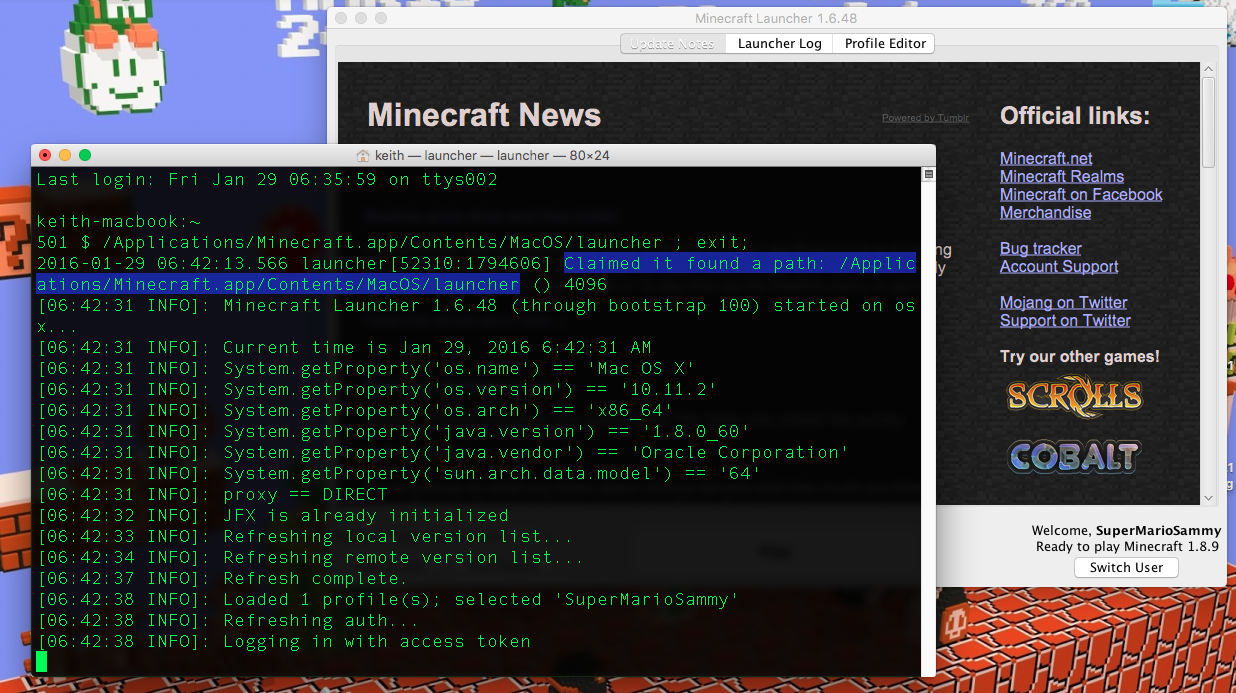Image resolution: width=1236 pixels, height=693 pixels.
Task: Follow the Support on Twitter link
Action: tap(1065, 320)
